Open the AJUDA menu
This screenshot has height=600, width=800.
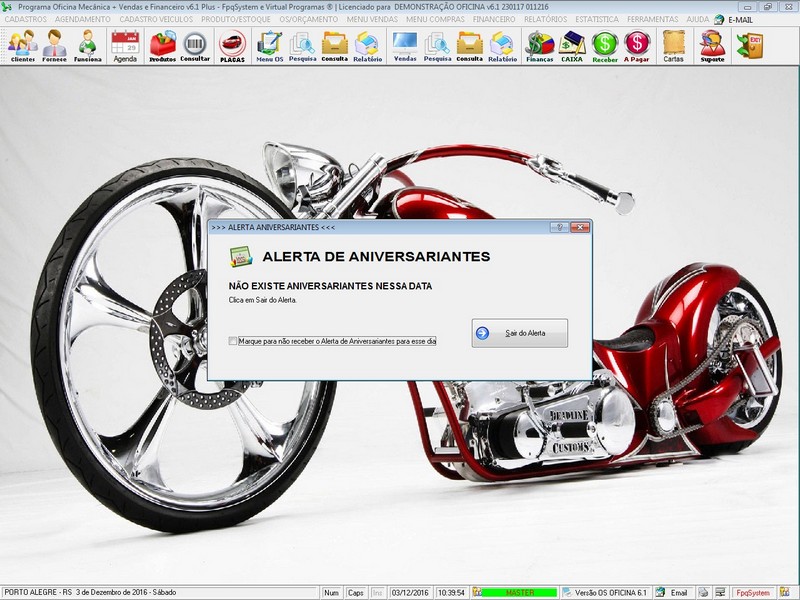pyautogui.click(x=697, y=19)
